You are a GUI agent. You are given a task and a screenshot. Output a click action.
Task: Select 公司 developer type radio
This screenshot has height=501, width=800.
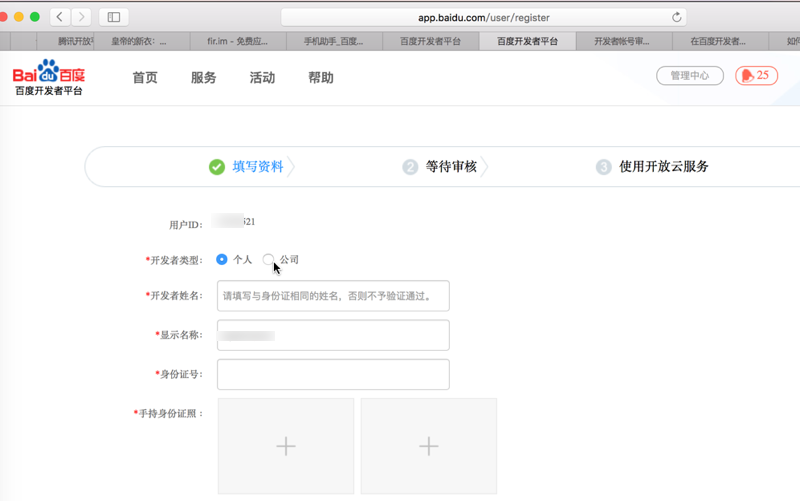pos(268,259)
